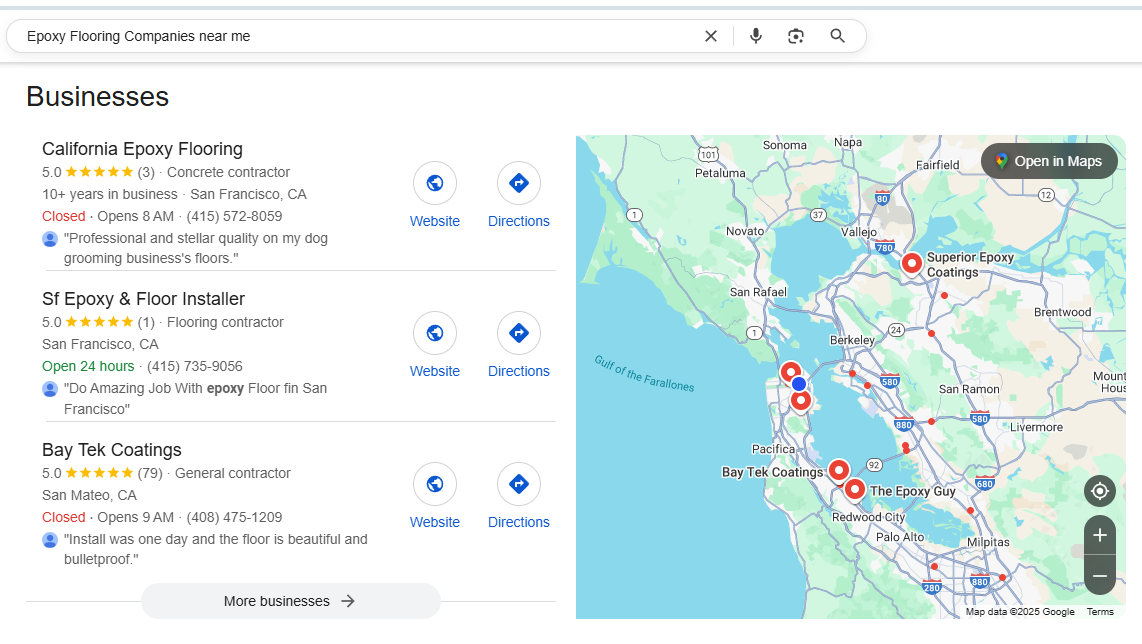The height and width of the screenshot is (644, 1142).
Task: Click the magnifying glass search icon
Action: tap(838, 36)
